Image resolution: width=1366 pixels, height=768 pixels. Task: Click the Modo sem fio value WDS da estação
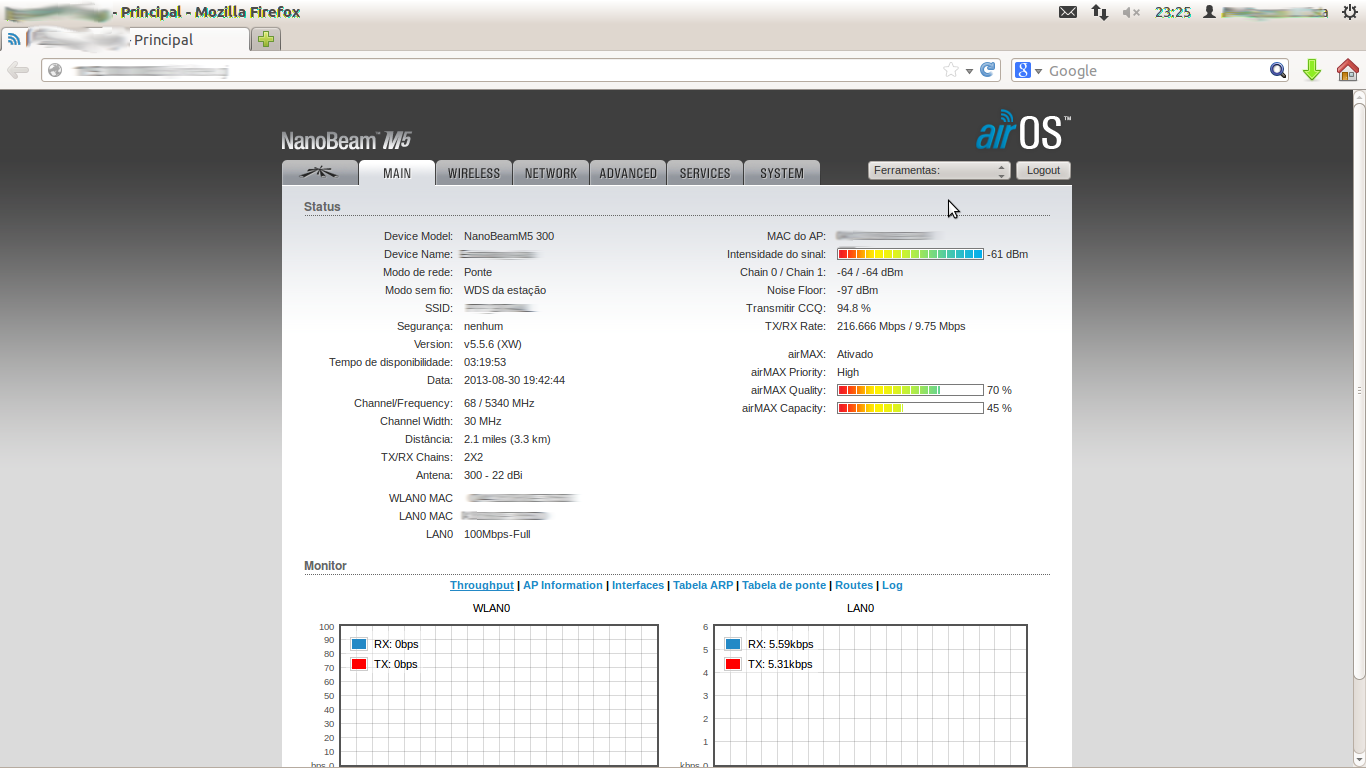[x=505, y=290]
